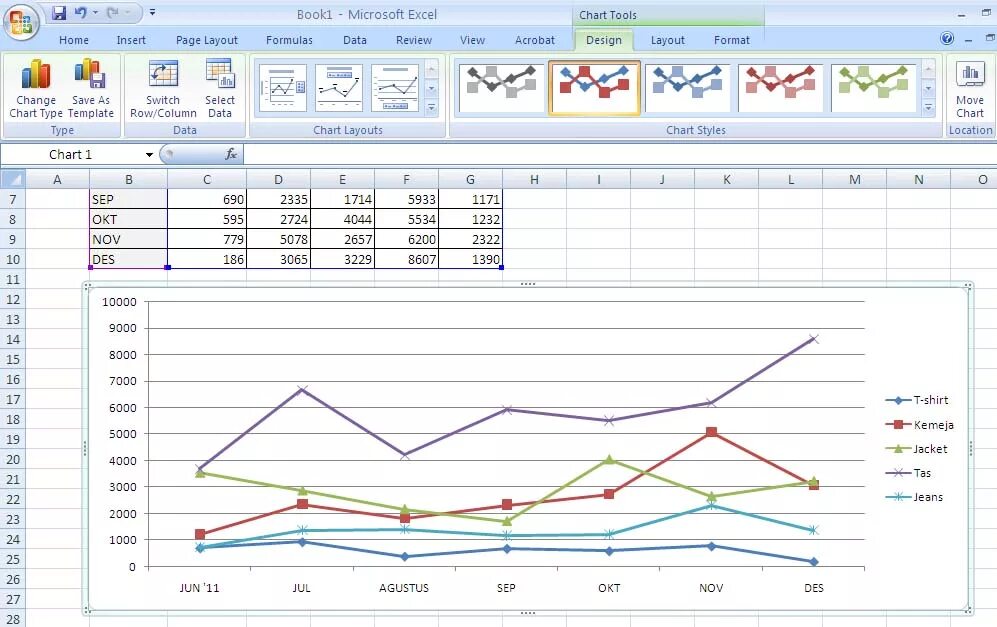This screenshot has height=627, width=997.
Task: Redo the action in Quick Access
Action: coord(113,12)
